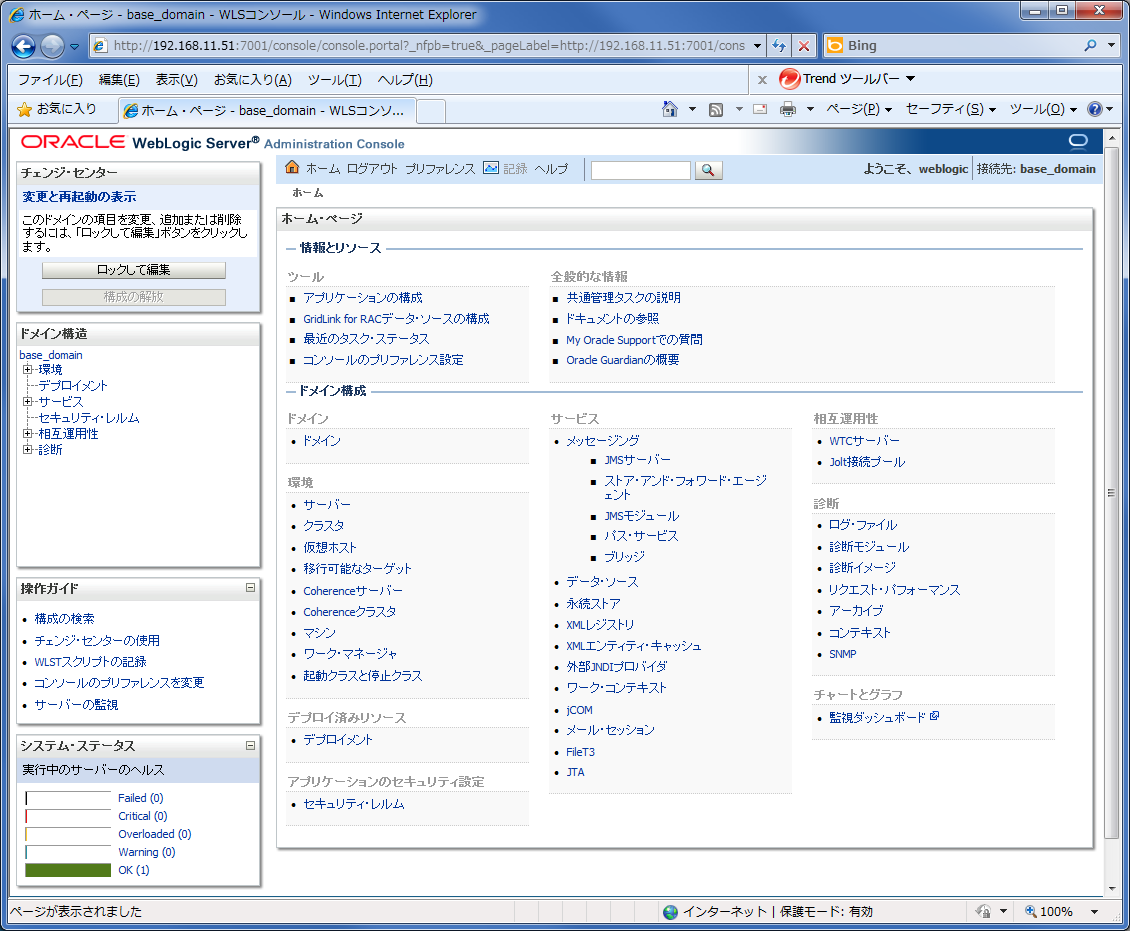This screenshot has height=931, width=1130.
Task: Select the WLSコンソール browser tab
Action: 267,110
